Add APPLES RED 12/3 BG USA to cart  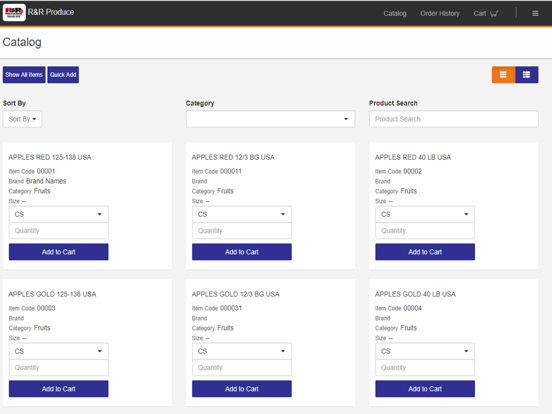click(x=242, y=252)
